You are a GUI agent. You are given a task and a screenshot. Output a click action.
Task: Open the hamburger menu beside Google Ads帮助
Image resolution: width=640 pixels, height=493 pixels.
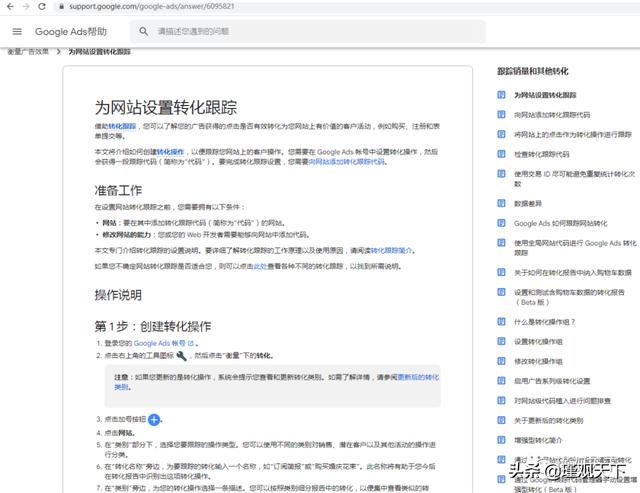(x=17, y=31)
